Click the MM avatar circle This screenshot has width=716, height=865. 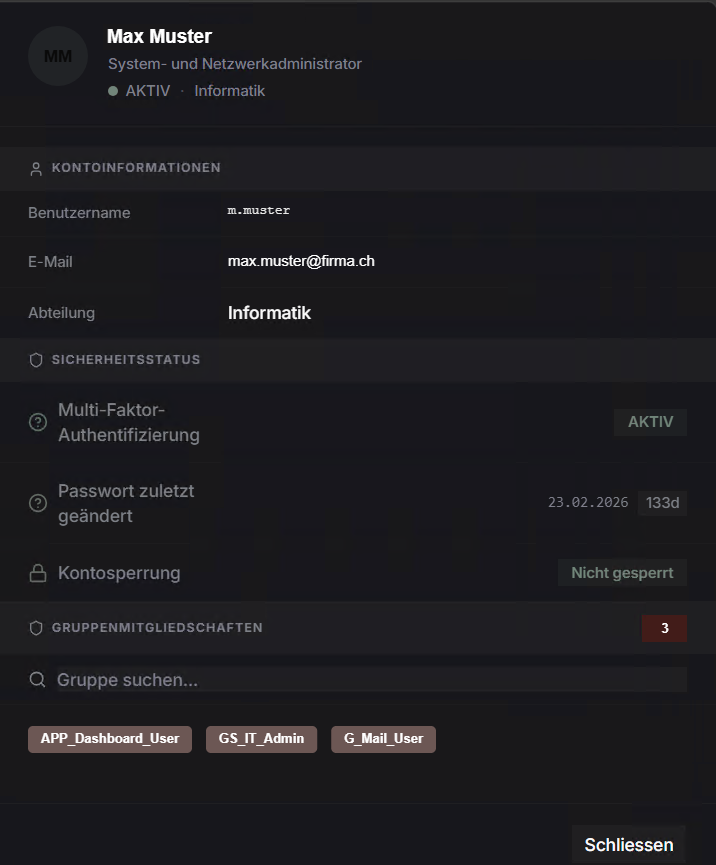point(58,56)
